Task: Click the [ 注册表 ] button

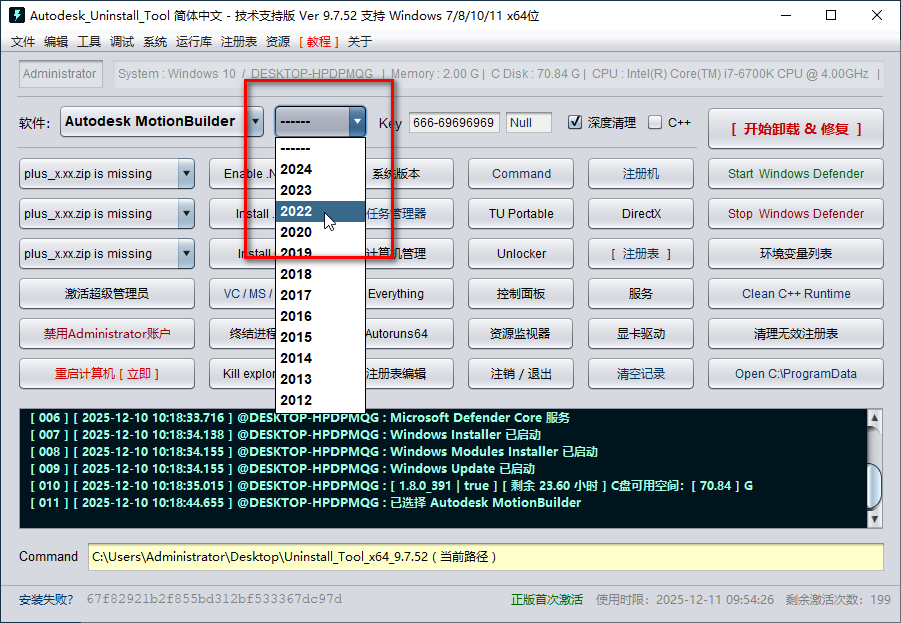Action: coord(641,253)
